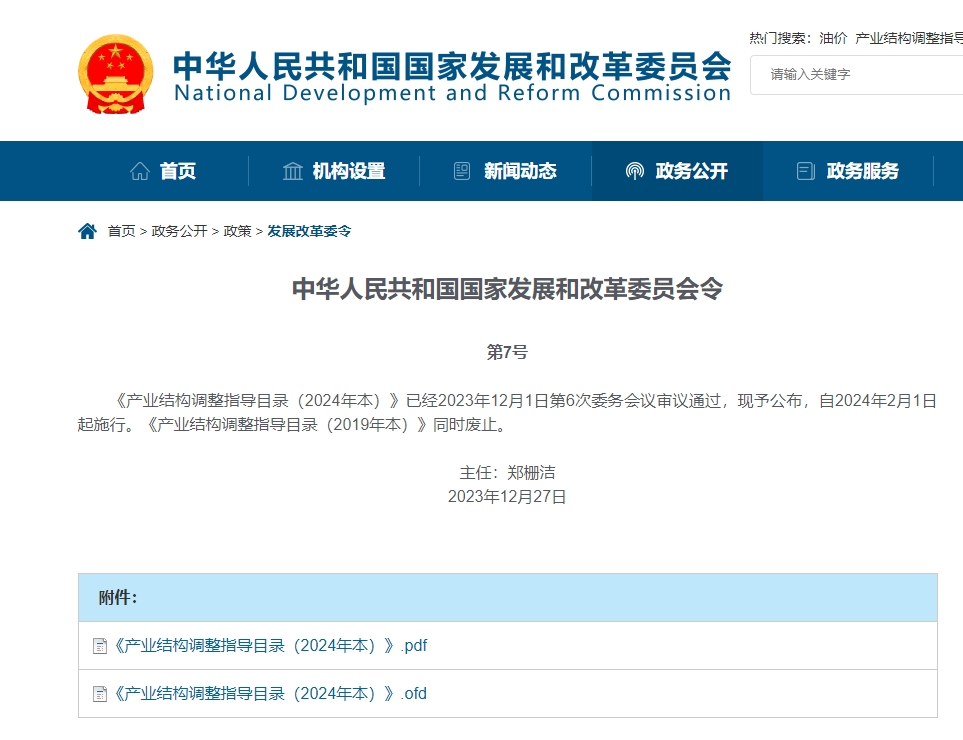Download 产业结构调整指导目录（2024年本）.ofd attachment

[x=270, y=694]
